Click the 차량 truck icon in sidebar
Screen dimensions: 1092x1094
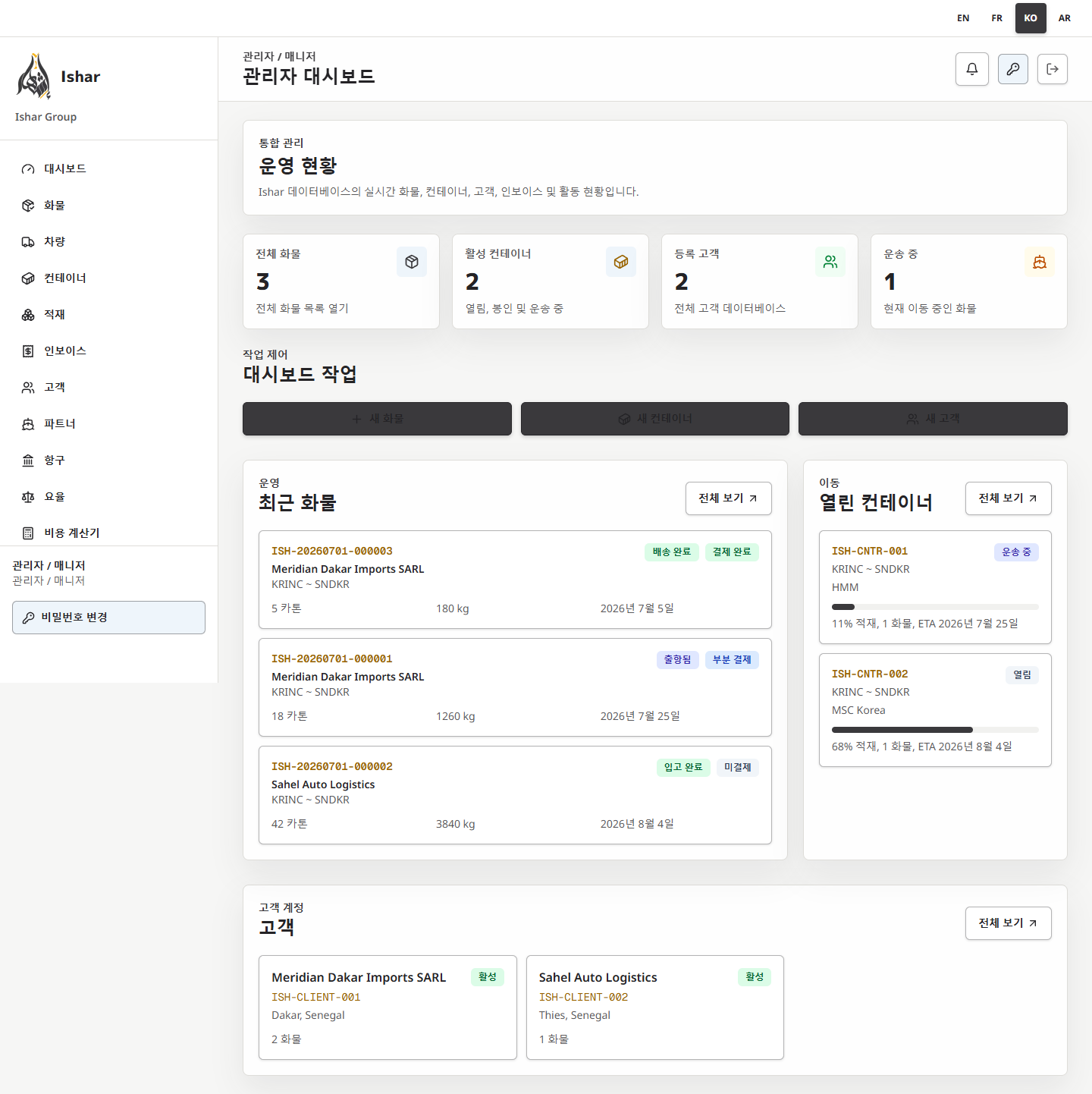[x=28, y=242]
